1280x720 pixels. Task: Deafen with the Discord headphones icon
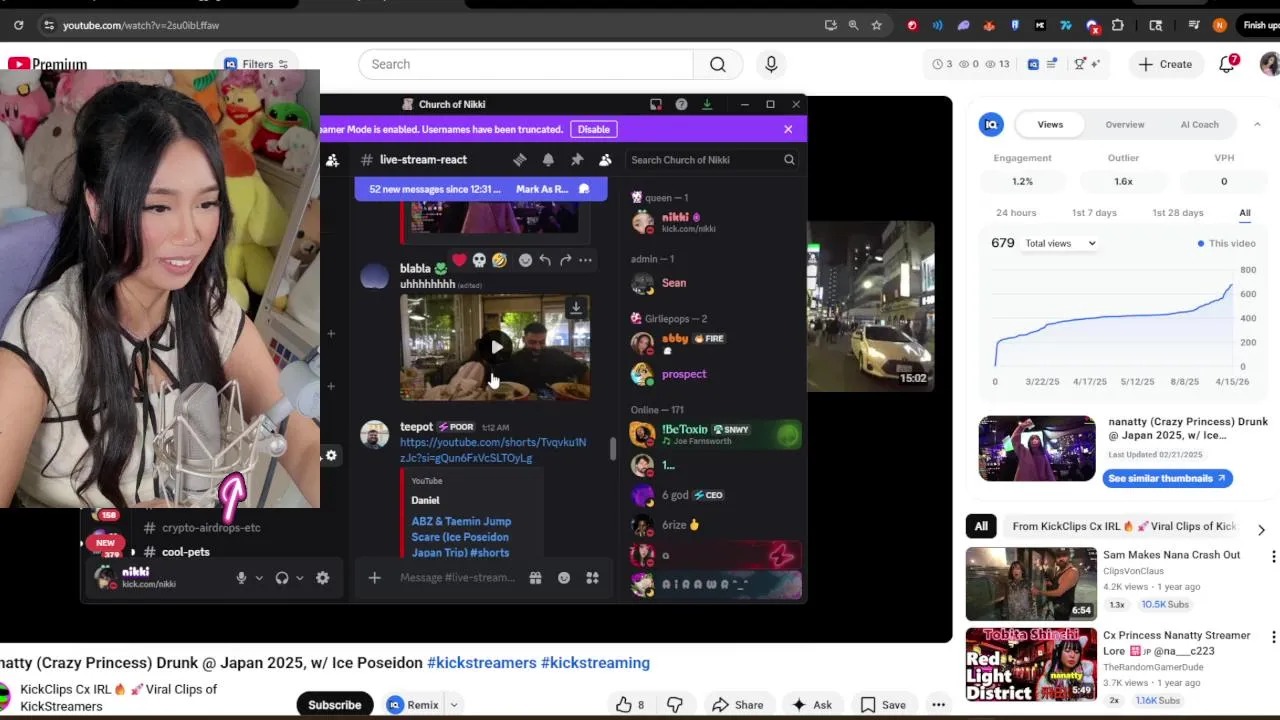tap(282, 578)
